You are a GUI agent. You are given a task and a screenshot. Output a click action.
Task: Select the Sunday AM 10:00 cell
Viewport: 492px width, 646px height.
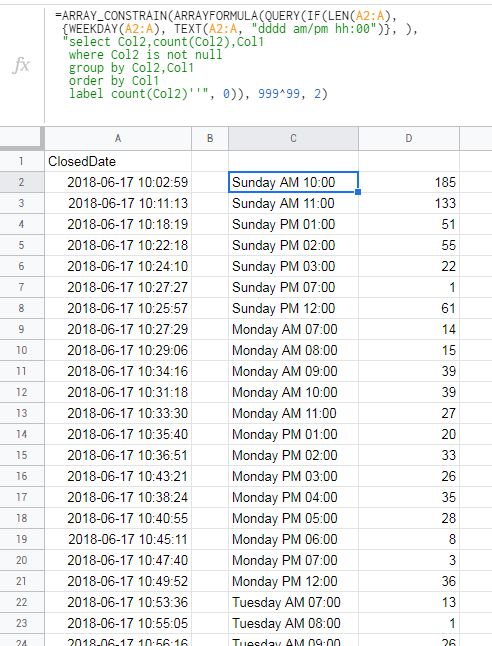tap(293, 182)
